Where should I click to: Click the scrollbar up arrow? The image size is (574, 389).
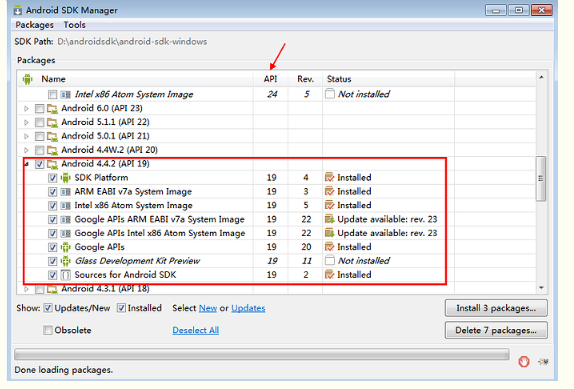541,77
